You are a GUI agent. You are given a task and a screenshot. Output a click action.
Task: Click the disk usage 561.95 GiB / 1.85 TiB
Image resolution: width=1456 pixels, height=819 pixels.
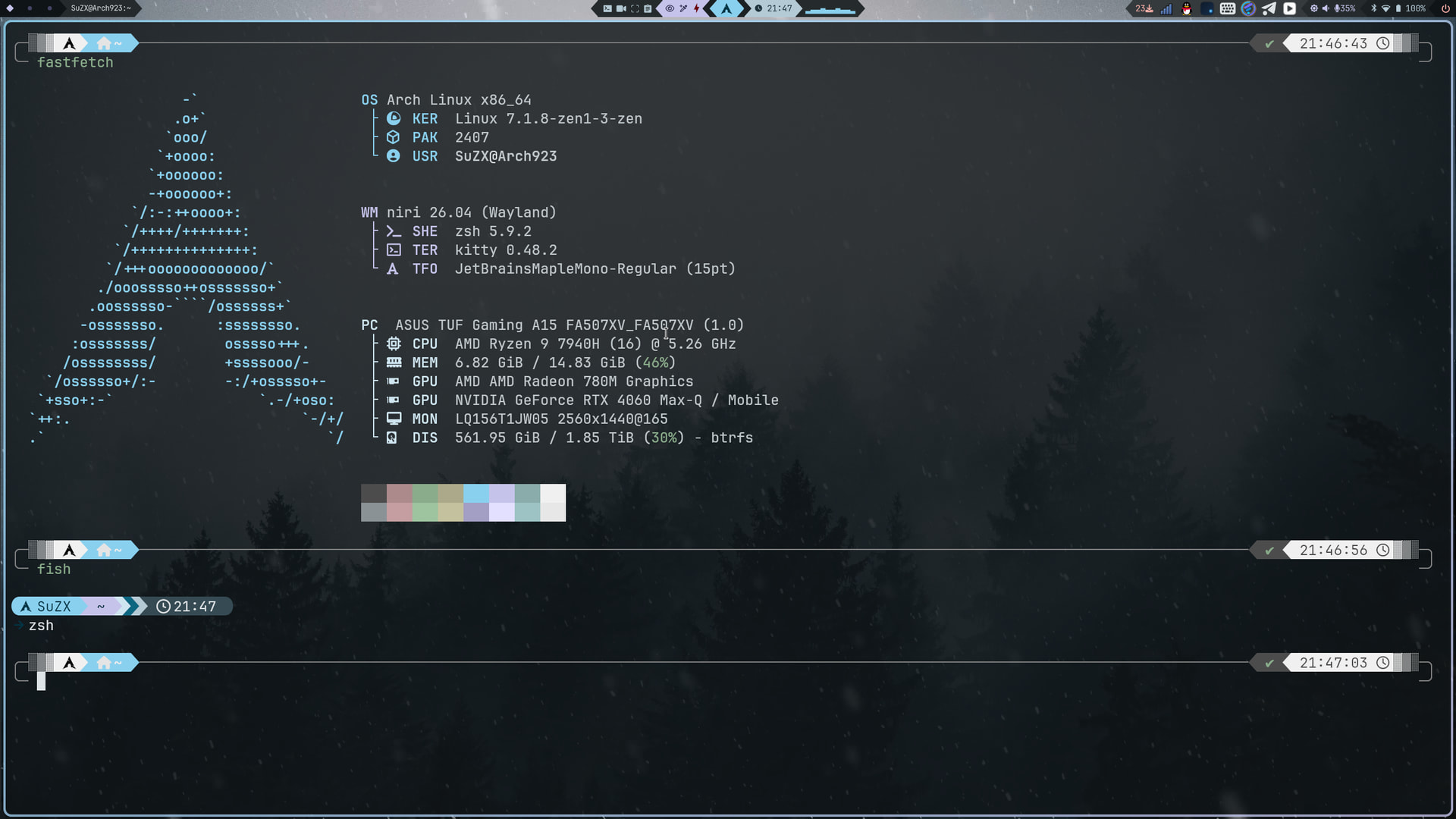coord(544,438)
